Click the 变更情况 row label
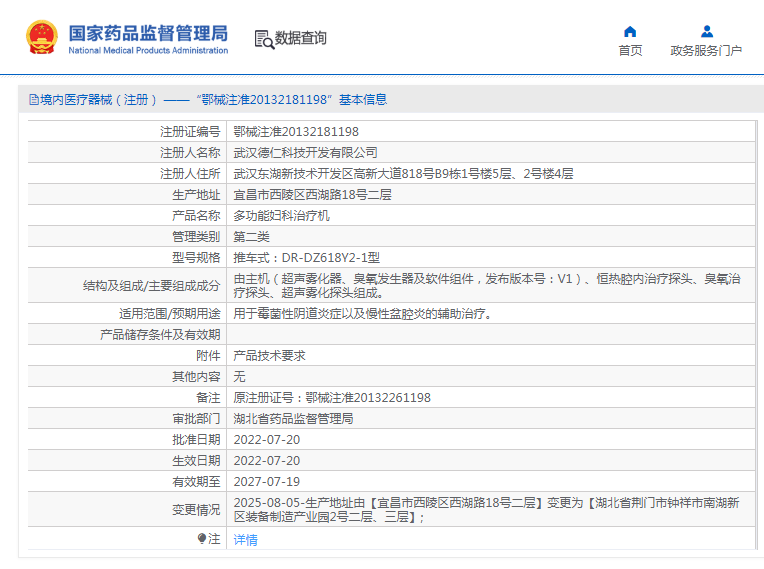The height and width of the screenshot is (569, 764). pos(195,510)
